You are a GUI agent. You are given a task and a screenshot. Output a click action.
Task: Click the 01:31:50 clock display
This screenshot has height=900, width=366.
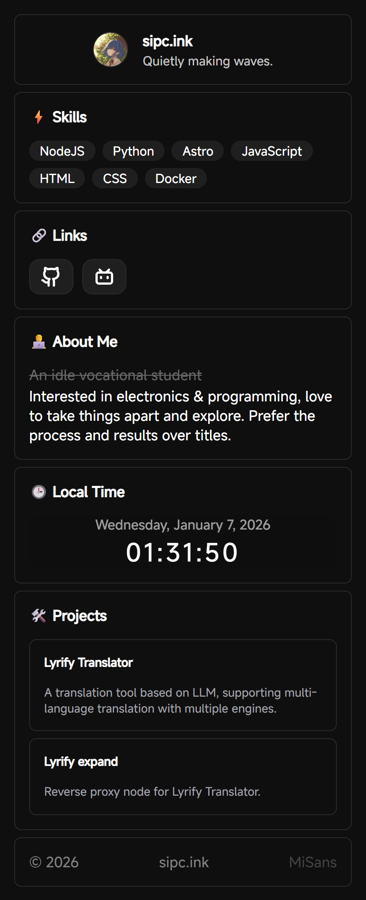182,553
